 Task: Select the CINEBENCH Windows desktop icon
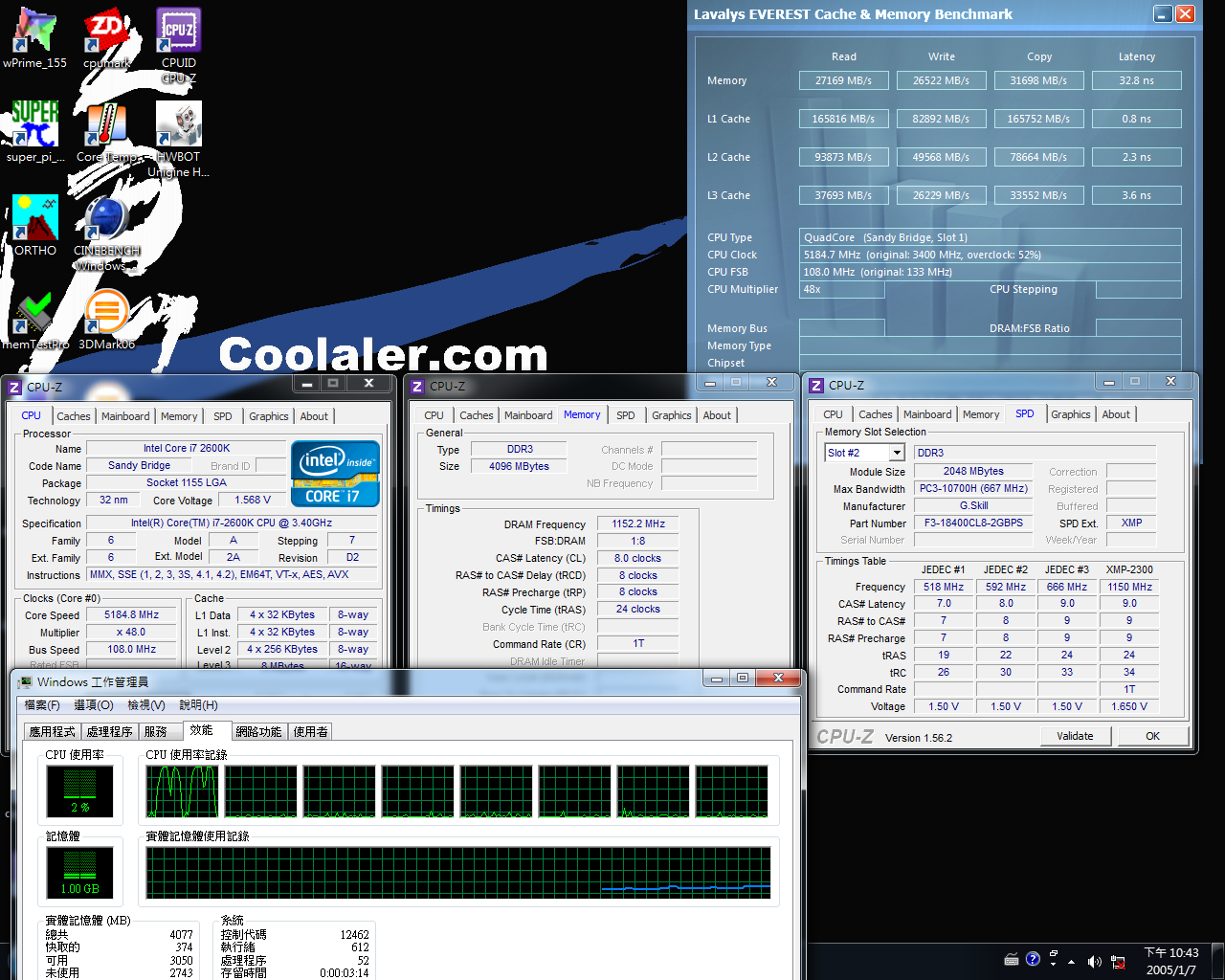(x=106, y=234)
